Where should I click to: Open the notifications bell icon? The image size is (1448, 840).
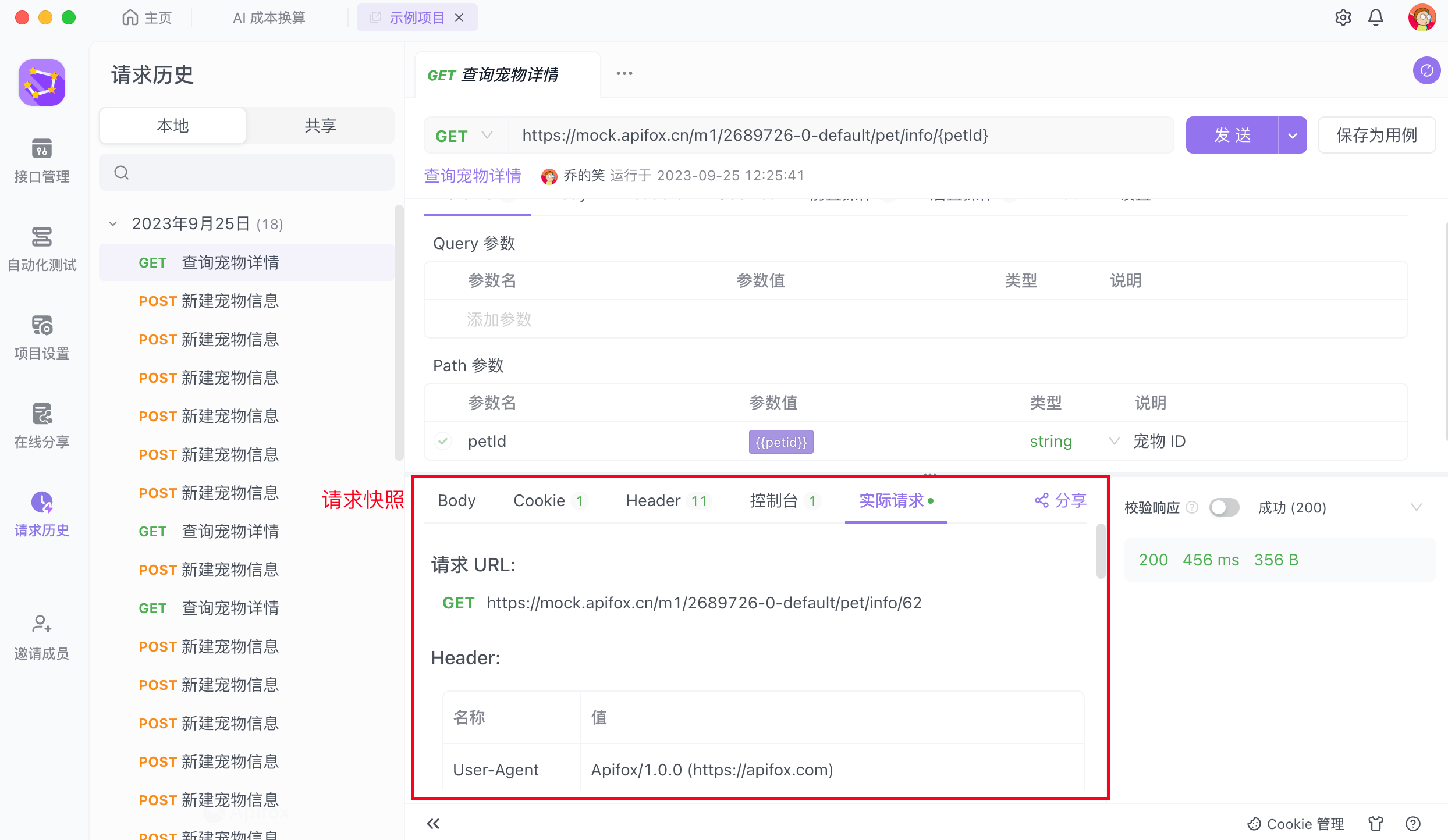(x=1375, y=17)
